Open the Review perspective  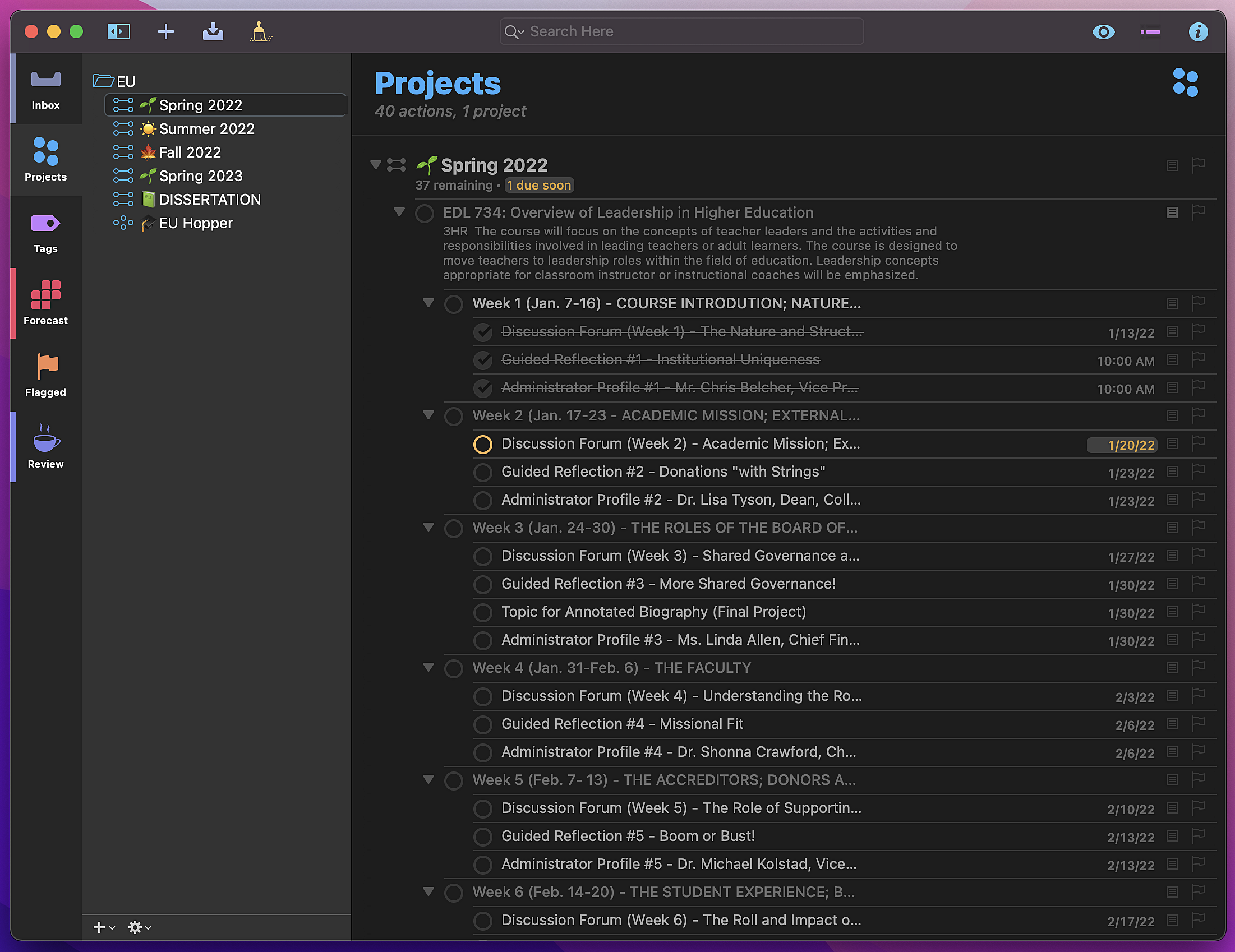(x=46, y=447)
